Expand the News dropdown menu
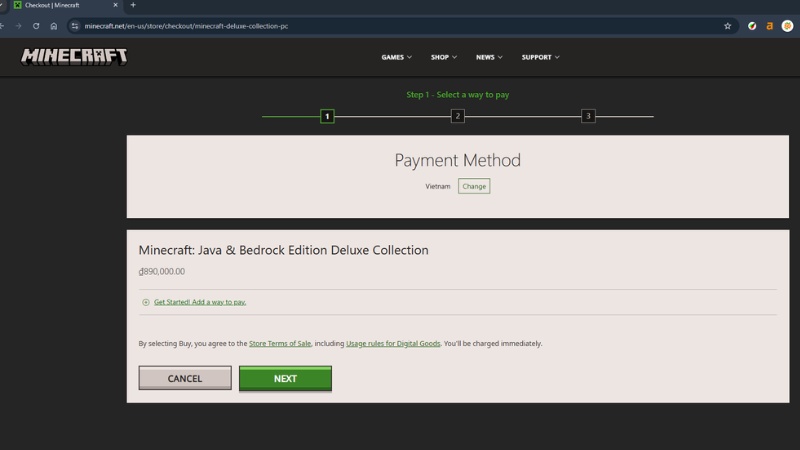The width and height of the screenshot is (800, 450). click(489, 57)
